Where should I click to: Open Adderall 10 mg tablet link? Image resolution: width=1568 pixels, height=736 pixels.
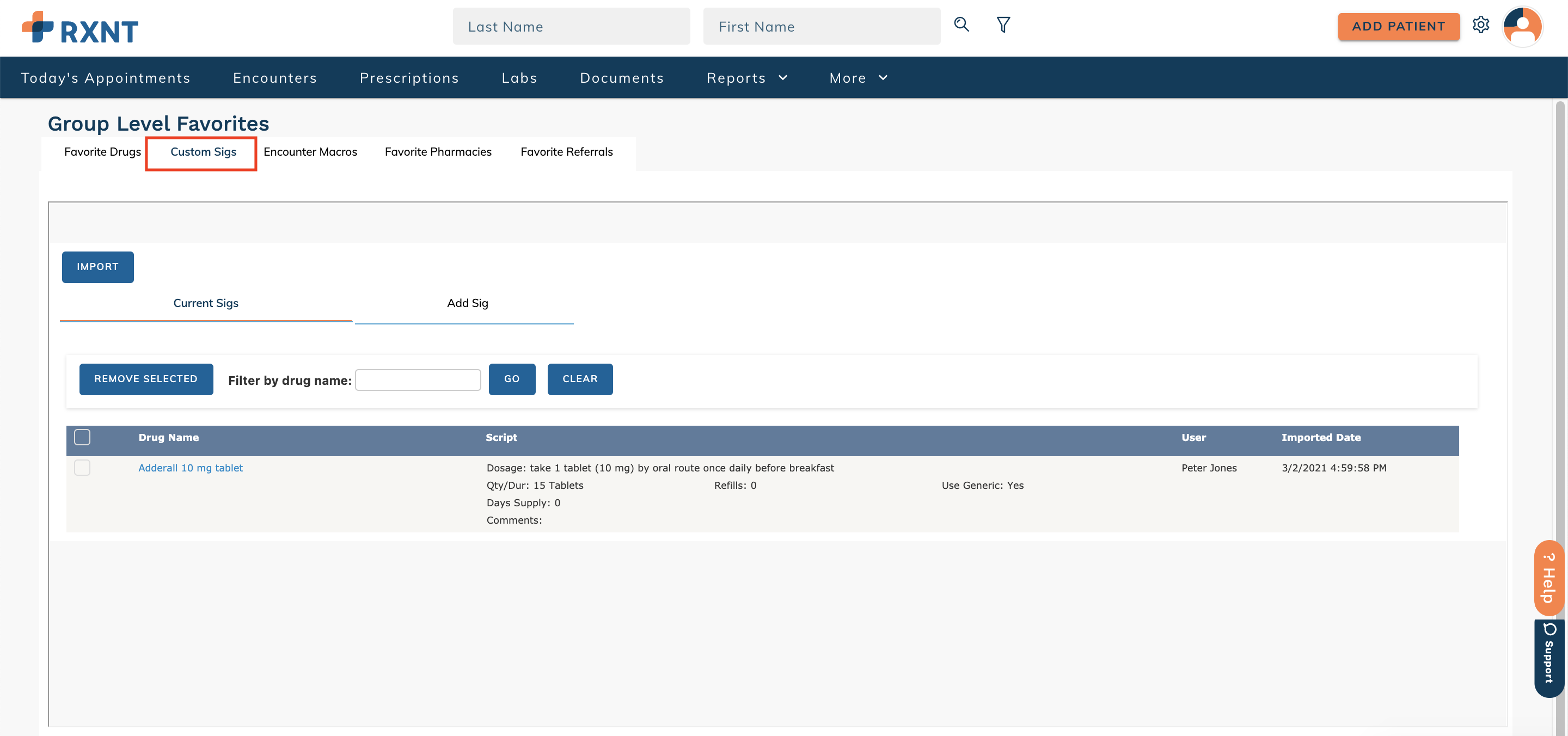tap(191, 468)
